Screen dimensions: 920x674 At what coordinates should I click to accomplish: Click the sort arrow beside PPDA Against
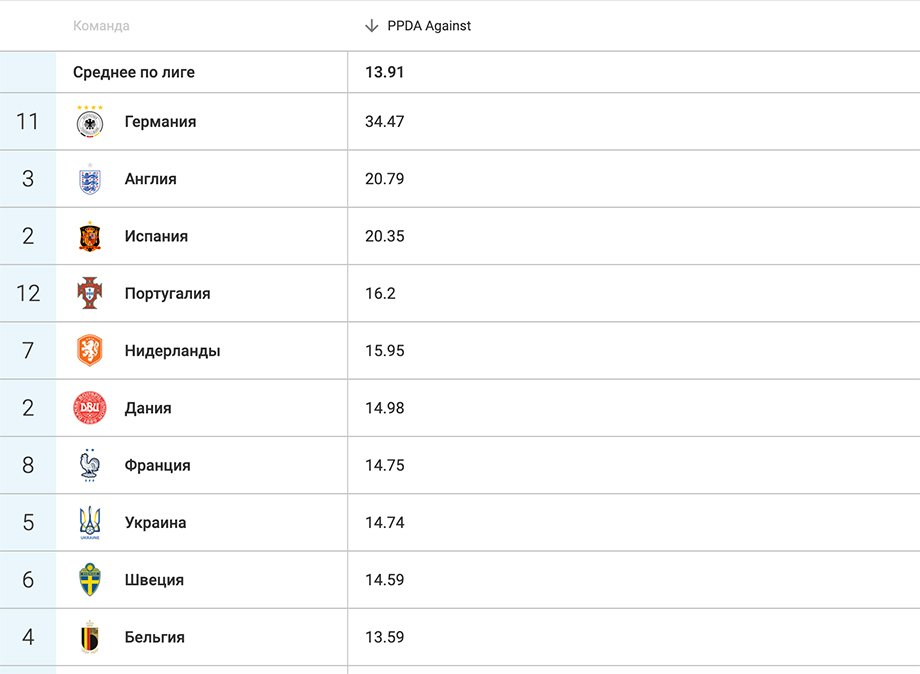pos(372,26)
